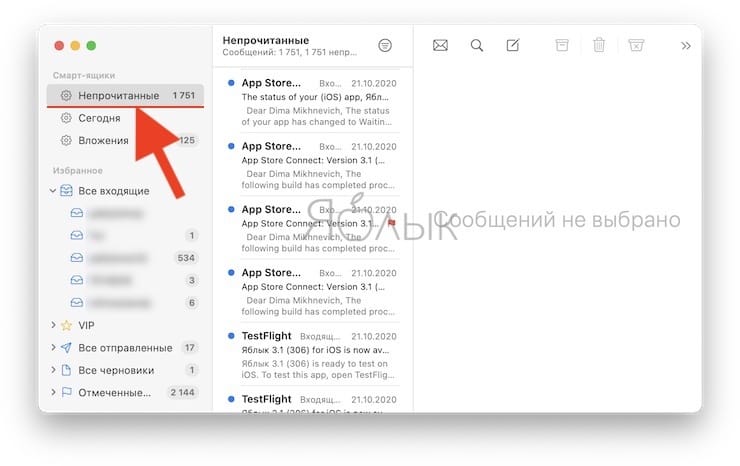Toggle the message filter icon
This screenshot has height=466, width=740.
point(385,45)
